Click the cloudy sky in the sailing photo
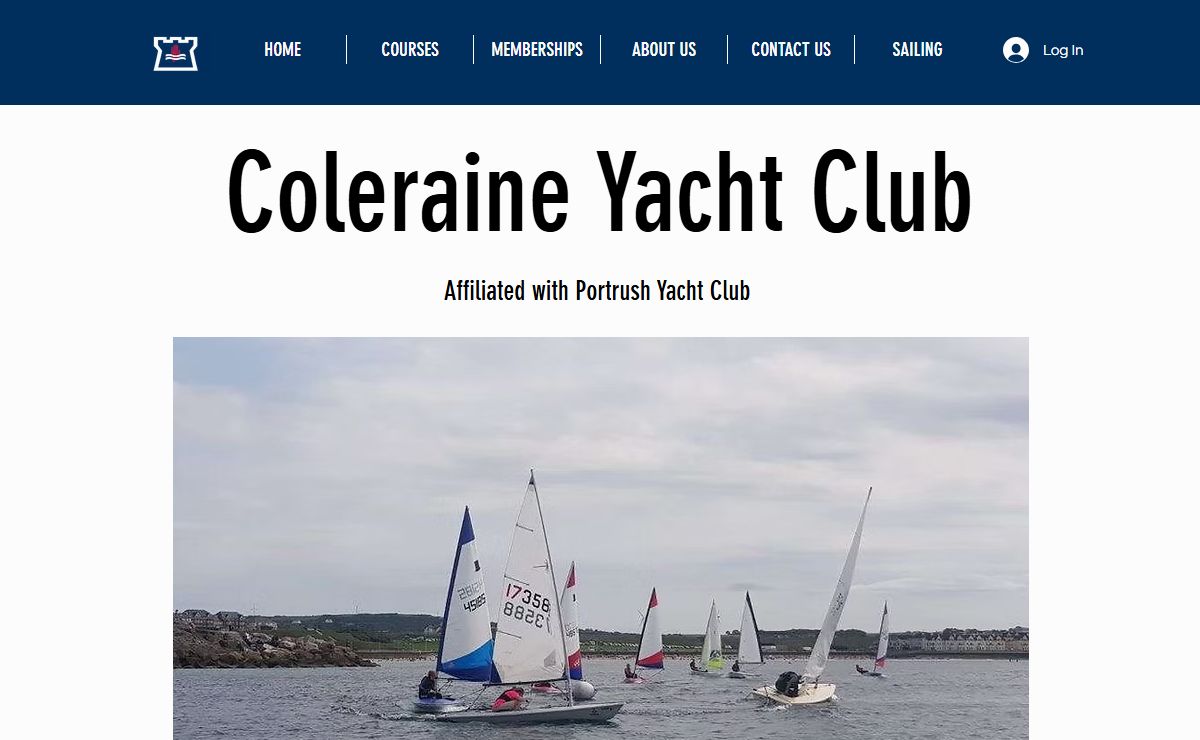The height and width of the screenshot is (740, 1200). [600, 420]
